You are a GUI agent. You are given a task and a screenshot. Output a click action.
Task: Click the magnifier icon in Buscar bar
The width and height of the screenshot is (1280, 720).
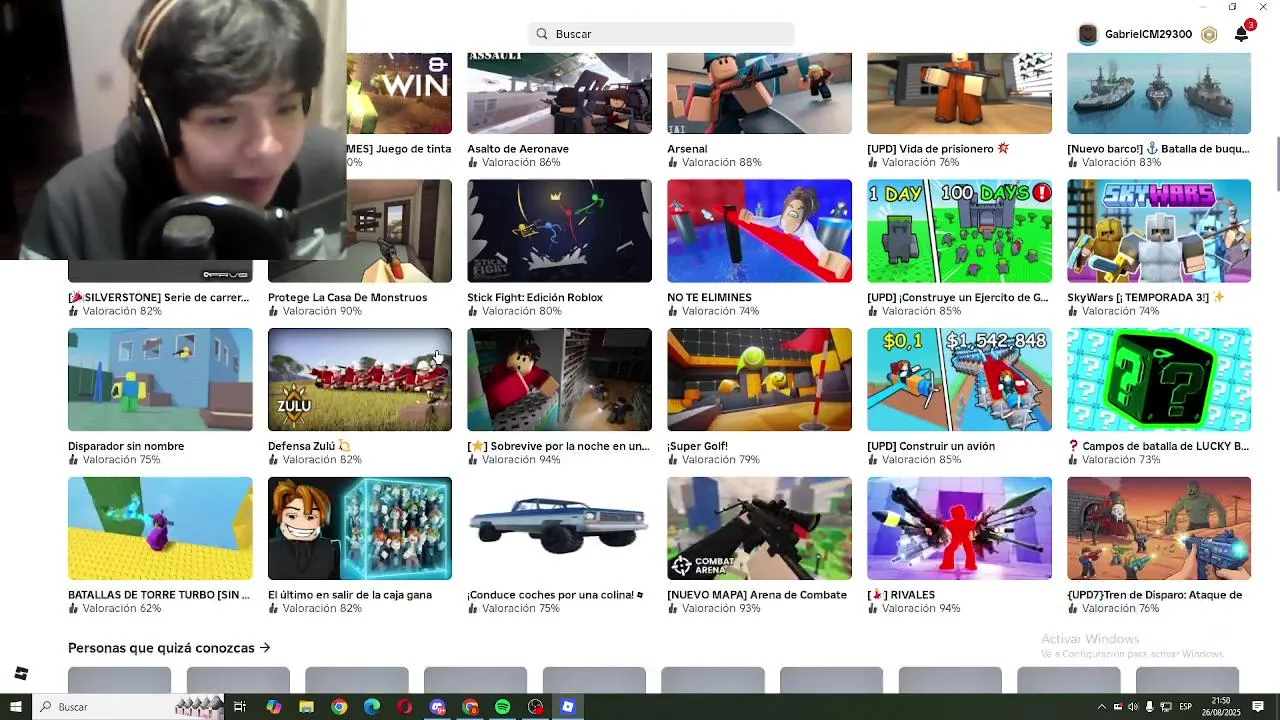tap(542, 34)
